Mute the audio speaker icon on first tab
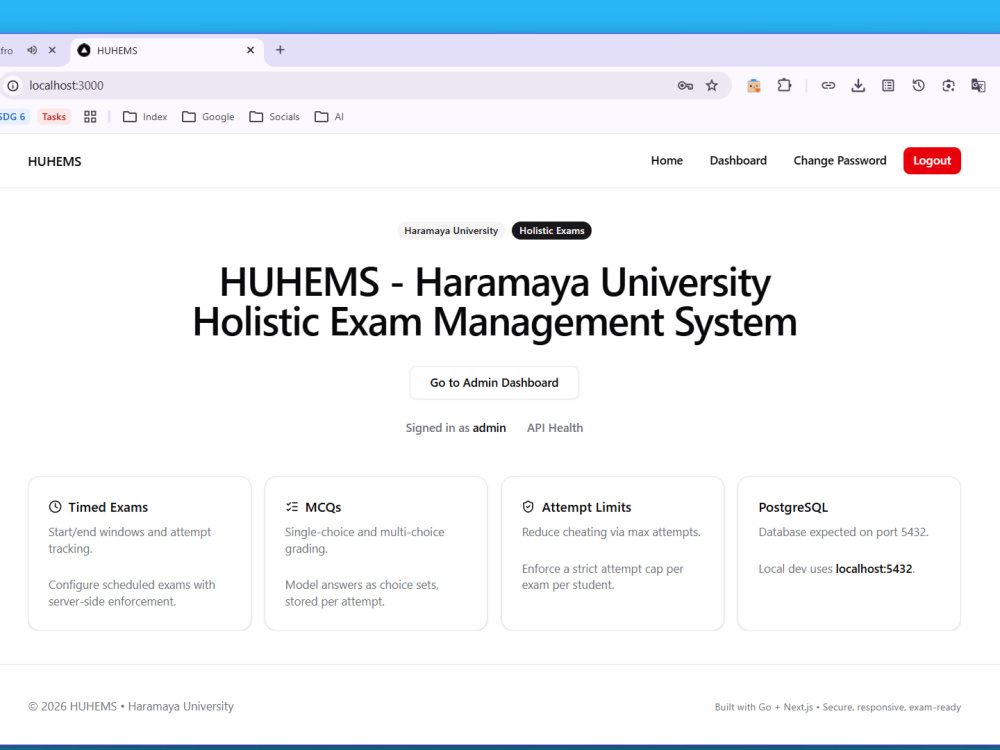 32,50
